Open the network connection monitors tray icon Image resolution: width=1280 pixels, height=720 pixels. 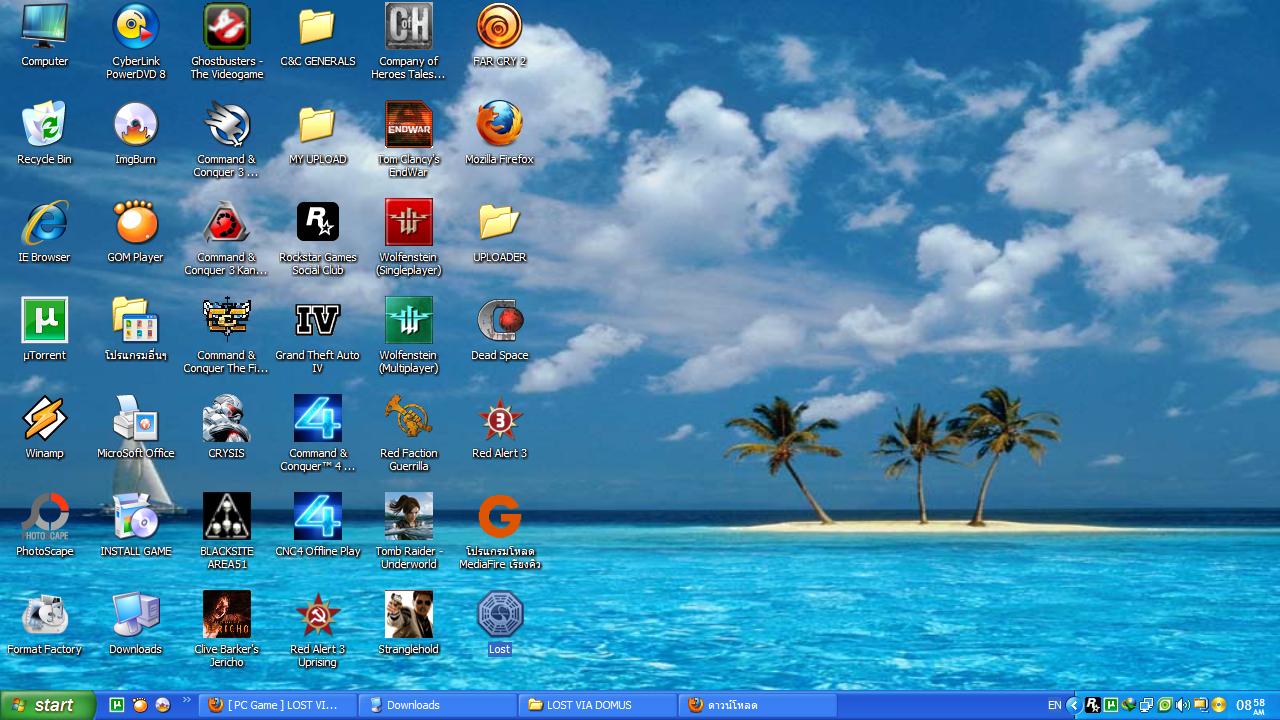pos(1147,705)
